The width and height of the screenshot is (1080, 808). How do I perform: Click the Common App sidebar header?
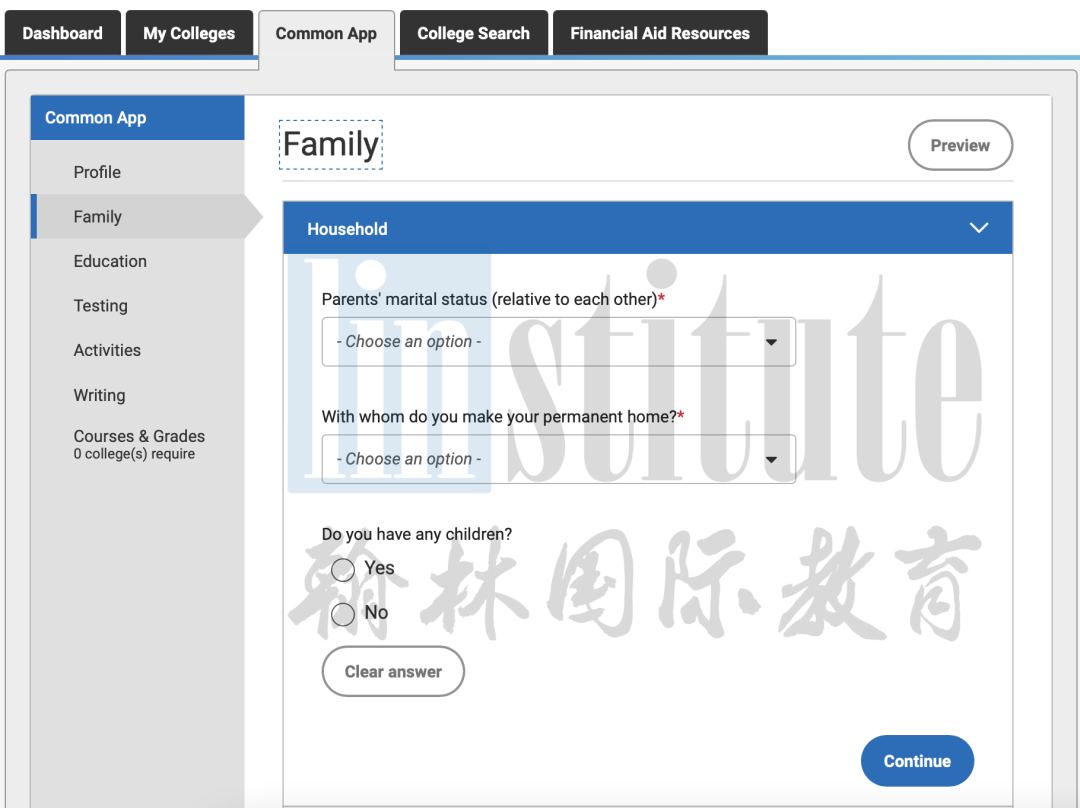pyautogui.click(x=138, y=118)
